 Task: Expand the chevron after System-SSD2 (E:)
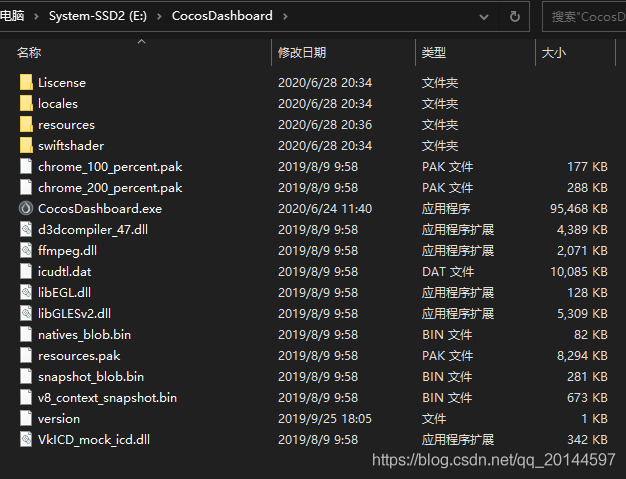click(159, 16)
